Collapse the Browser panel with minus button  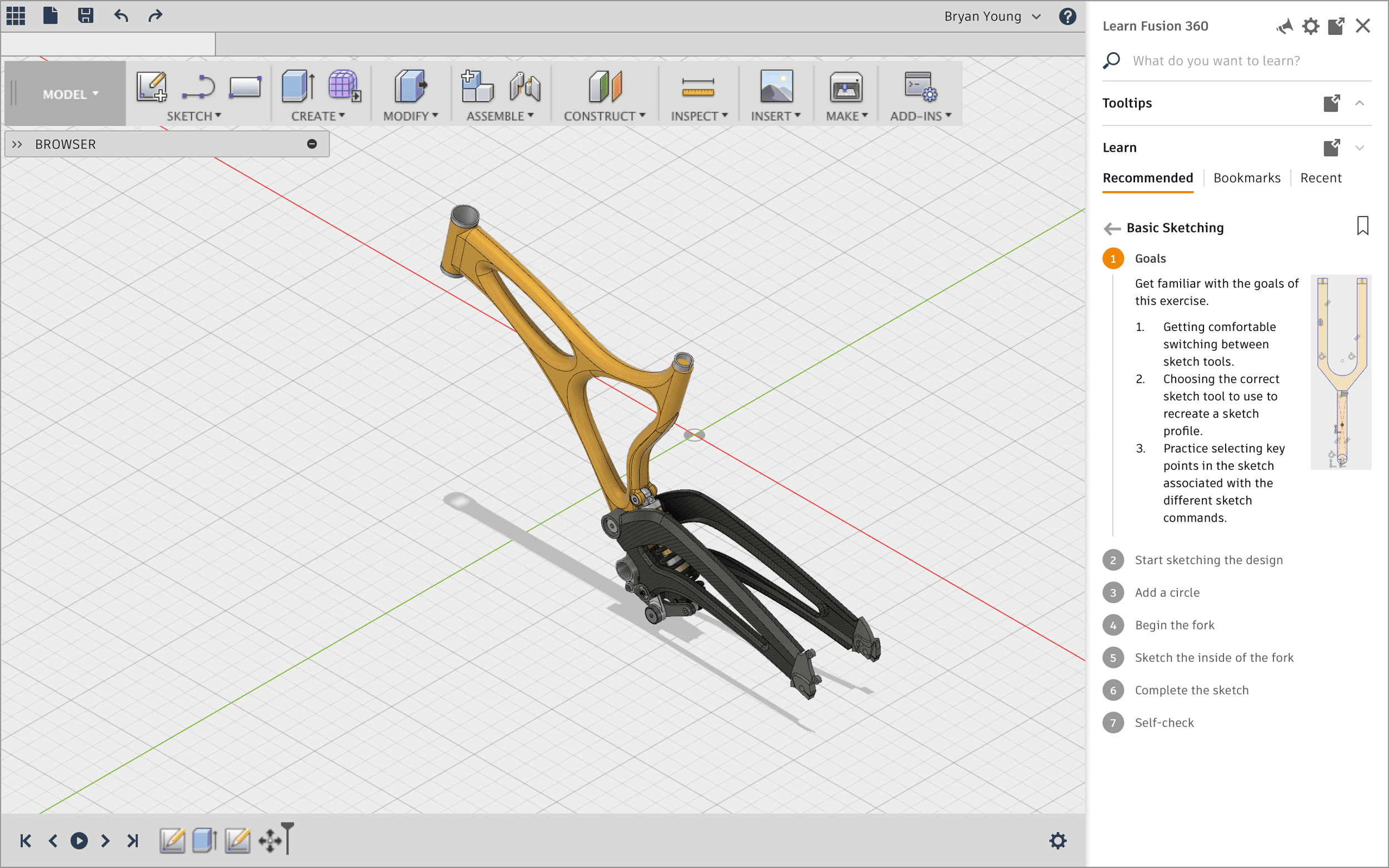coord(312,144)
